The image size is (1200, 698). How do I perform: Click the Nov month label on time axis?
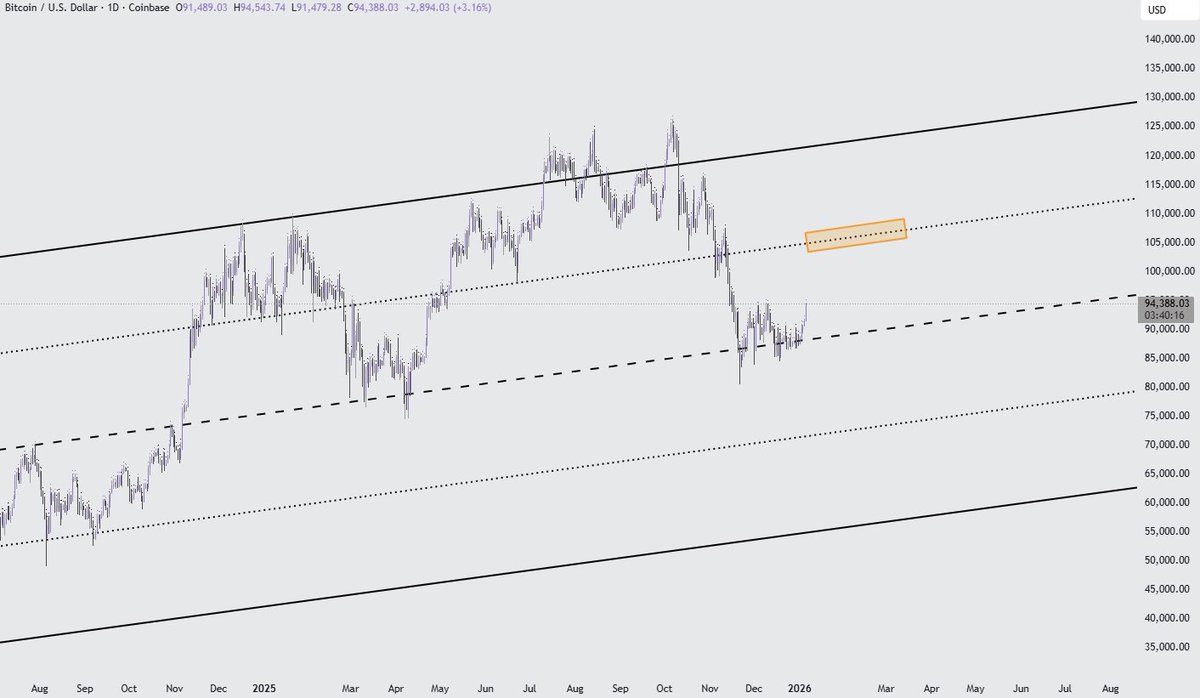[709, 688]
